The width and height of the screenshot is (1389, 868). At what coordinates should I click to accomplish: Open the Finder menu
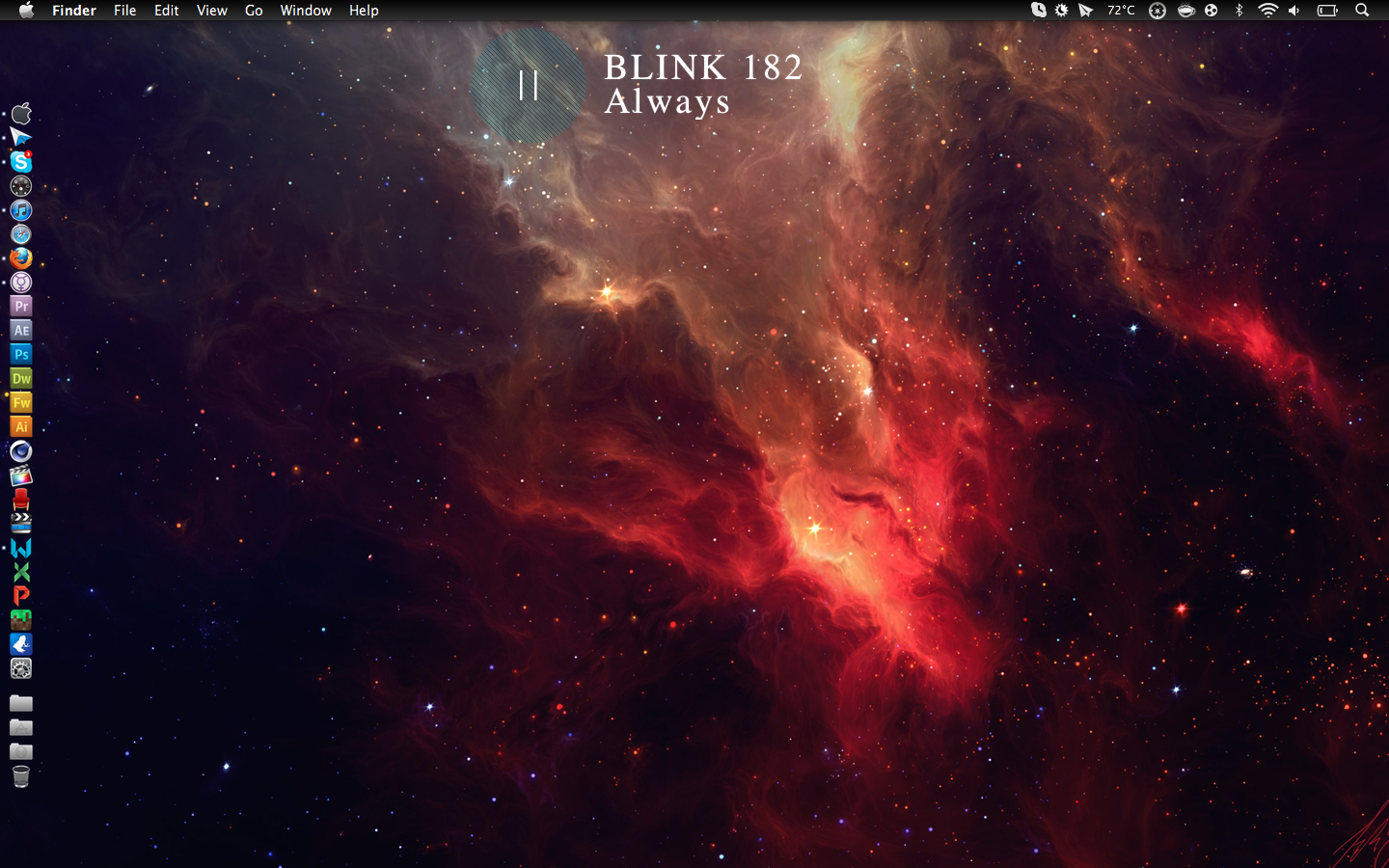click(x=74, y=10)
